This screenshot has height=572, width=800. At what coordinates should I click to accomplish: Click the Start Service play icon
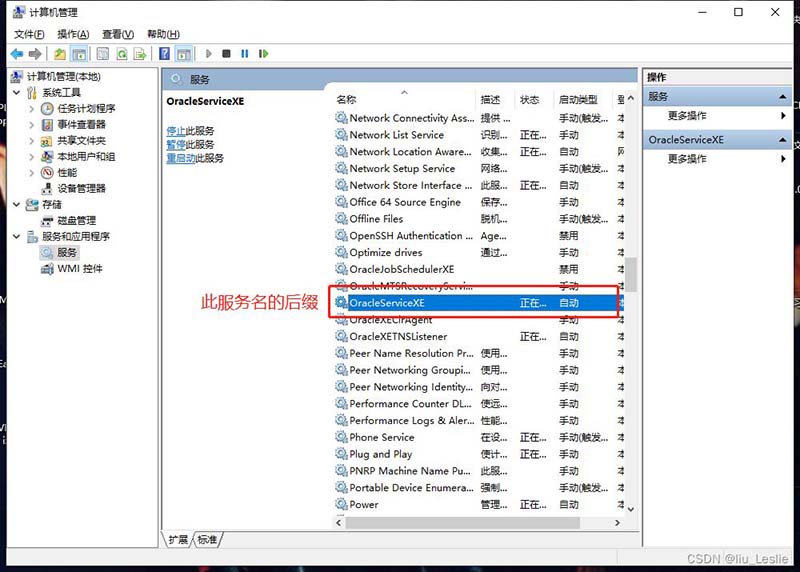(x=209, y=54)
